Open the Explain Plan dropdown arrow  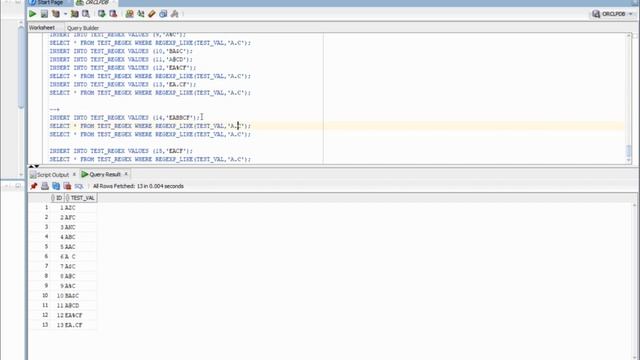tap(65, 14)
